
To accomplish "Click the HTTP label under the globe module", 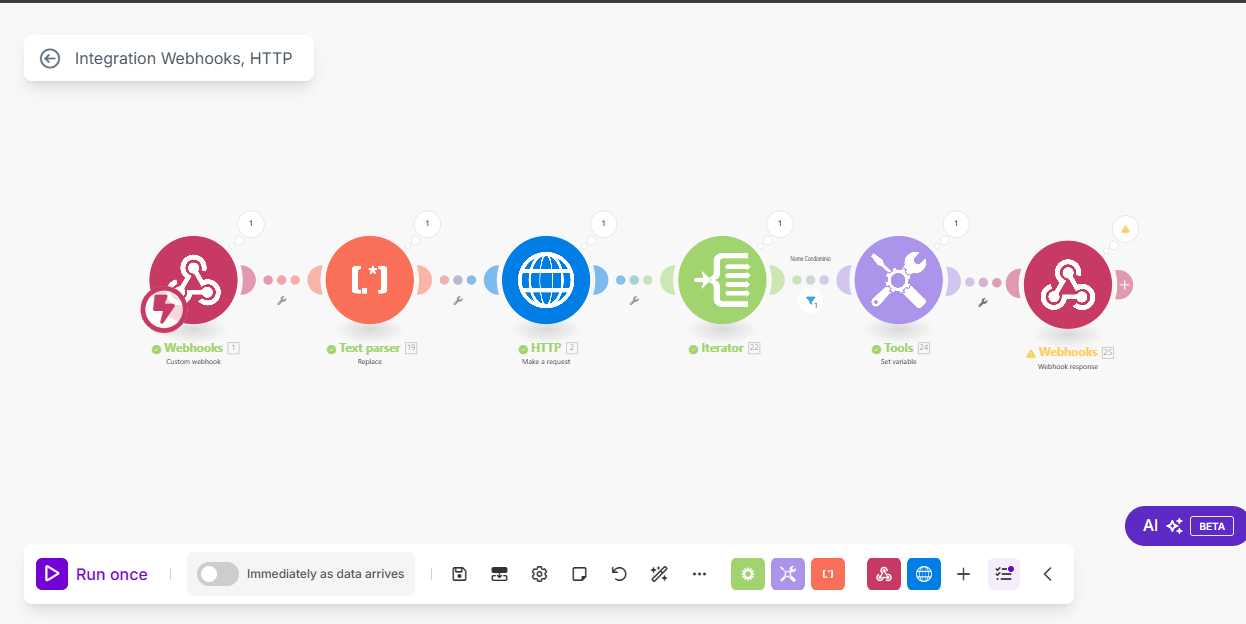I will pos(546,348).
